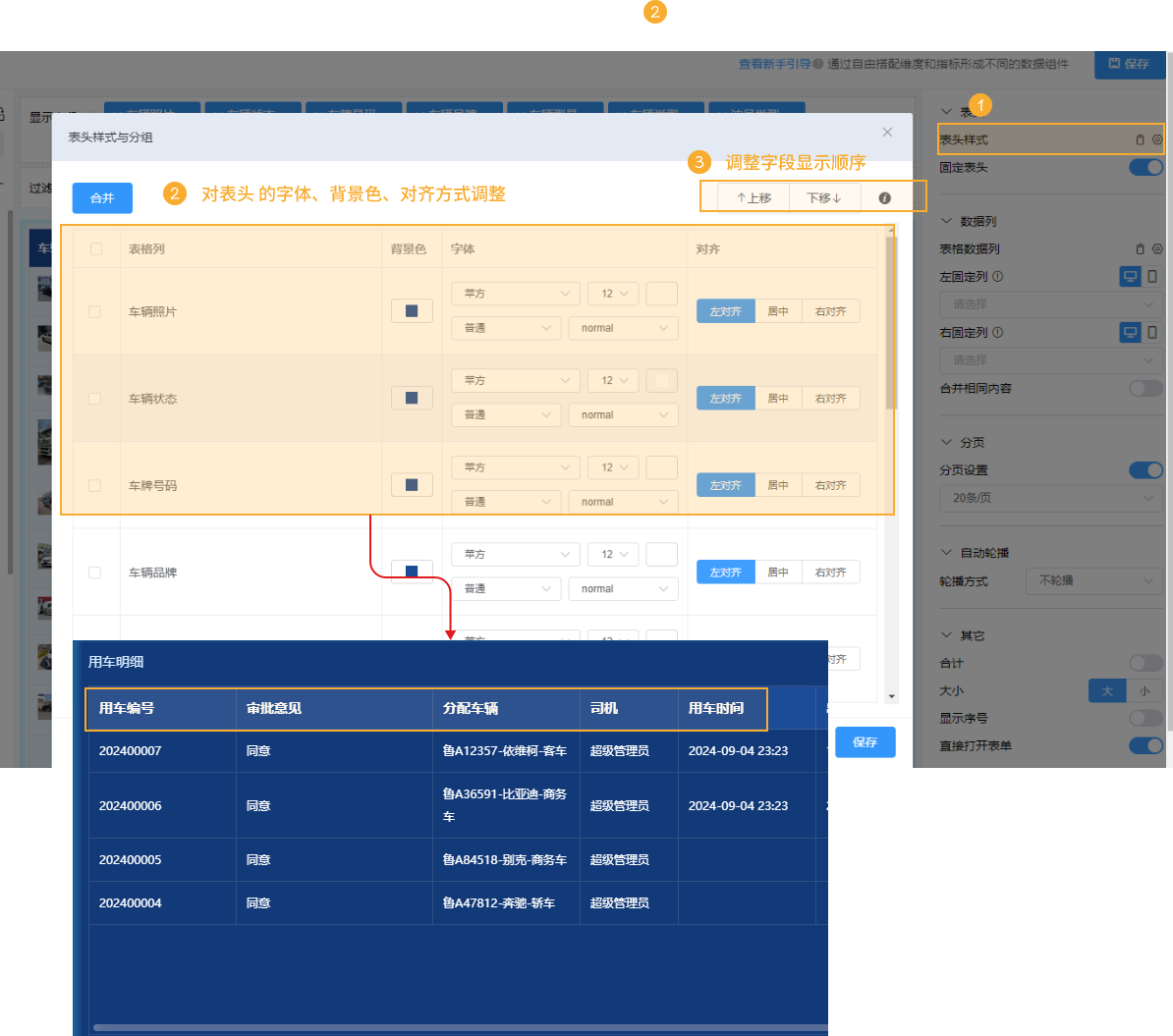Image resolution: width=1173 pixels, height=1036 pixels.
Task: Select 居中 alignment for 车辆状态 row
Action: 778,398
